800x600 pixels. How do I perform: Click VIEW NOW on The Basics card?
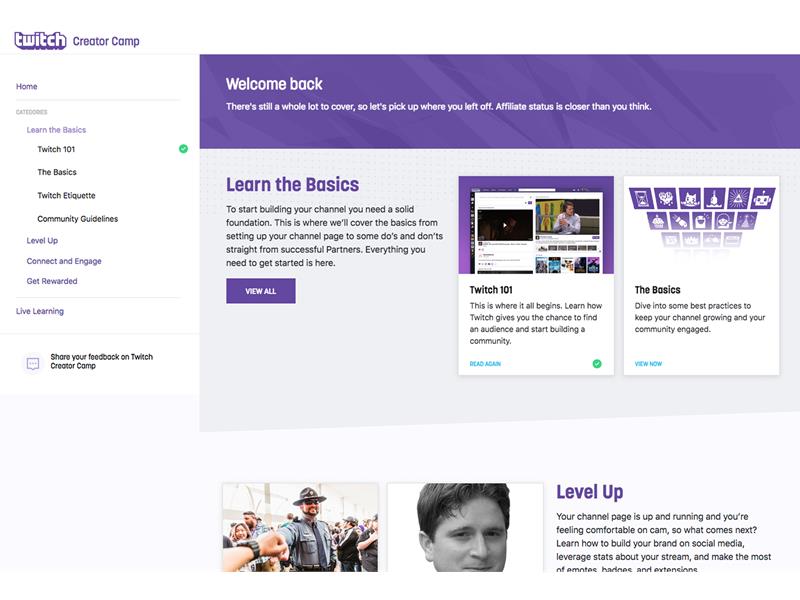coord(648,364)
